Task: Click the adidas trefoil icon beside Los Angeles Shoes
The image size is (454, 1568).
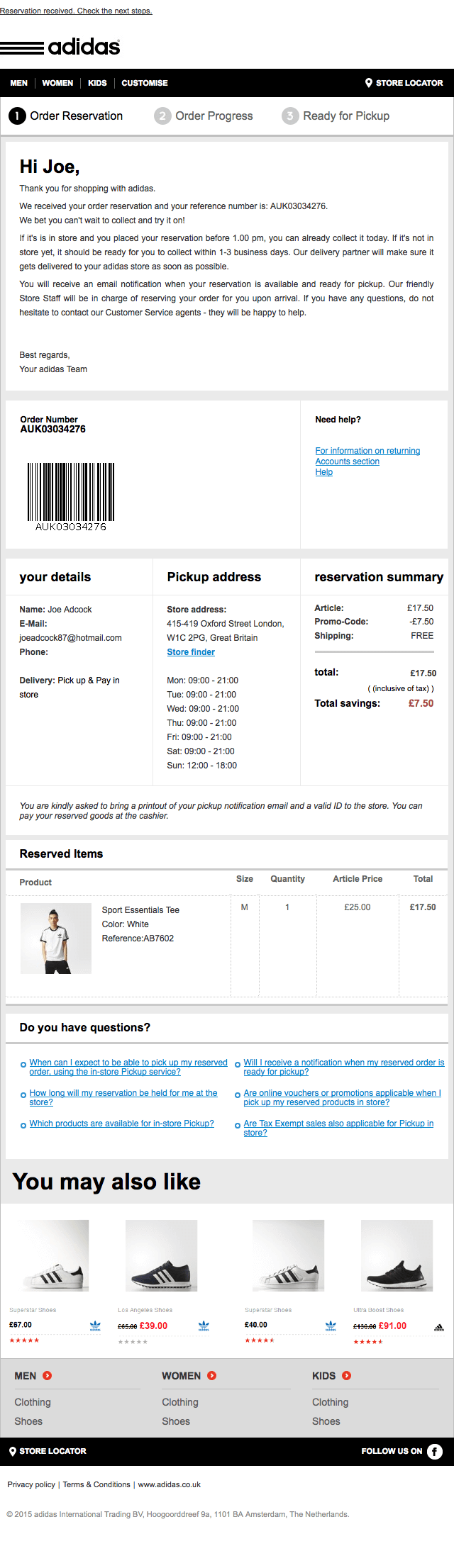Action: point(204,1325)
